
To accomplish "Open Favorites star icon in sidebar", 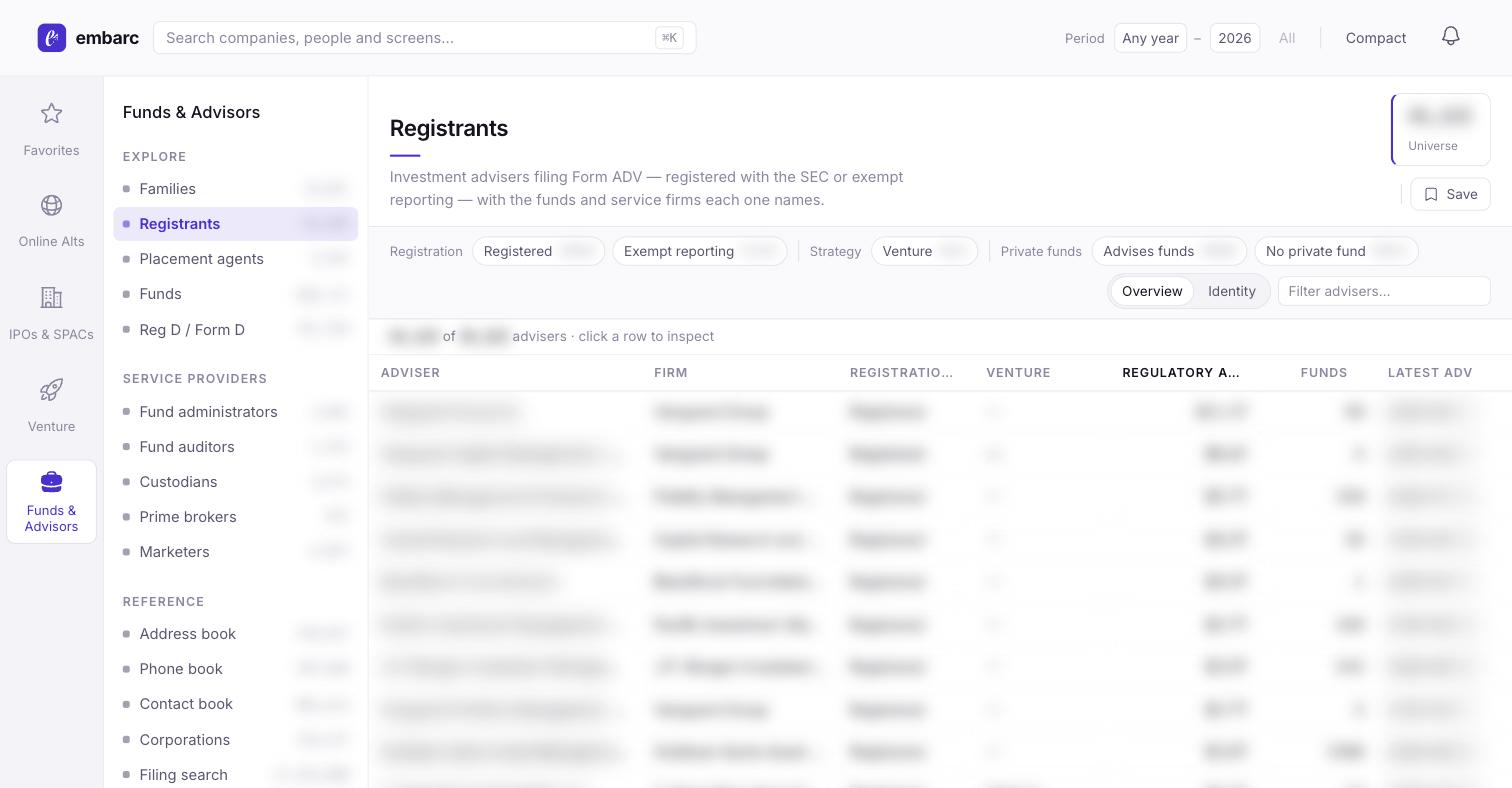I will tap(51, 114).
